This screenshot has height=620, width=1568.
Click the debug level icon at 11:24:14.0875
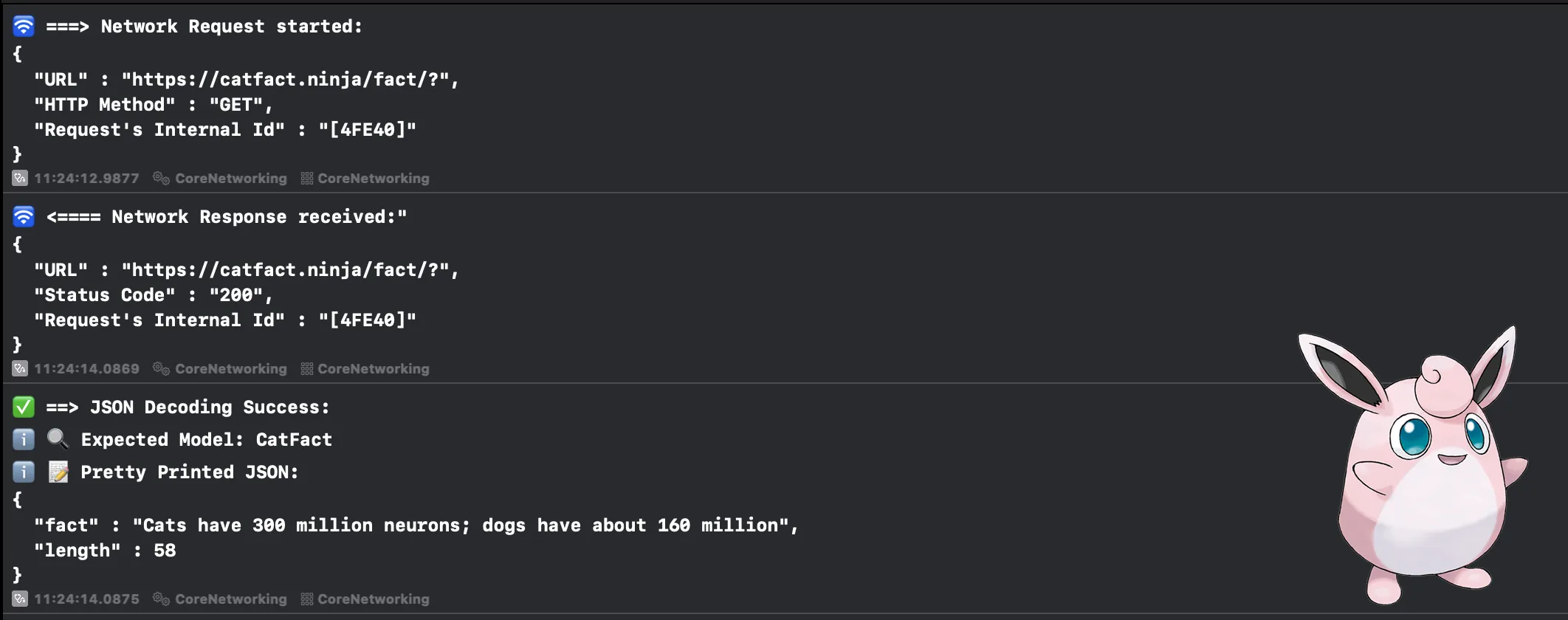coord(20,599)
